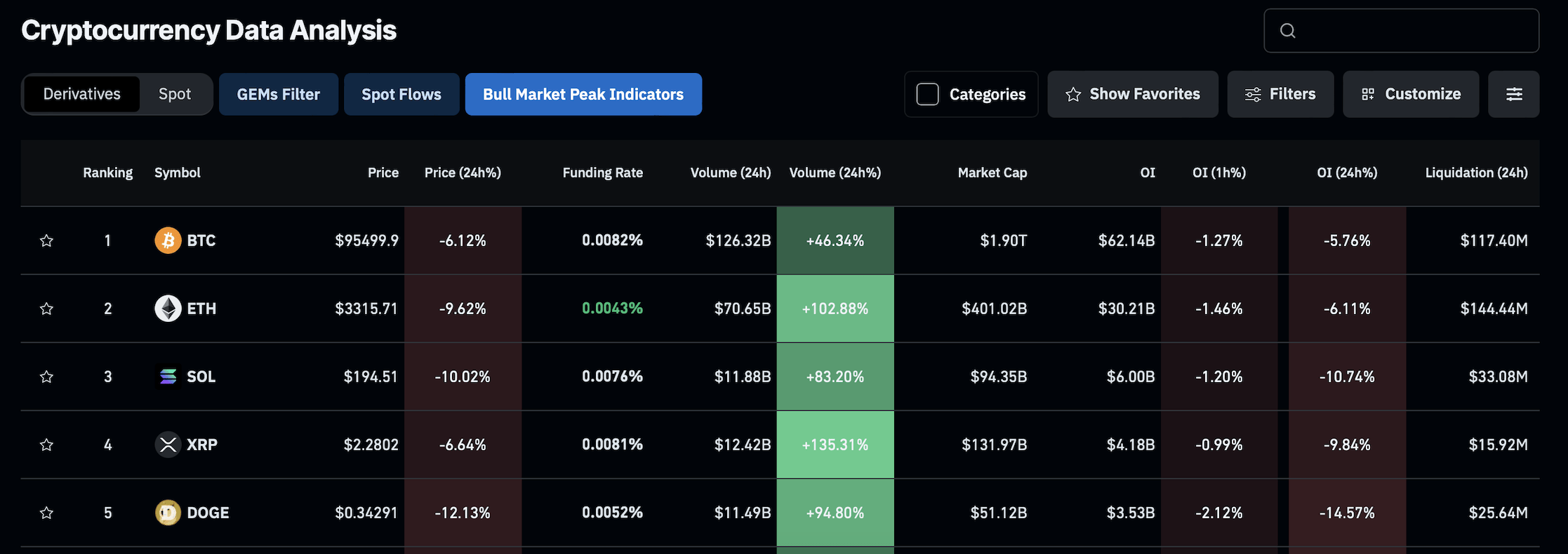1568x554 pixels.
Task: Click the Dogecoin logo icon
Action: [x=168, y=513]
